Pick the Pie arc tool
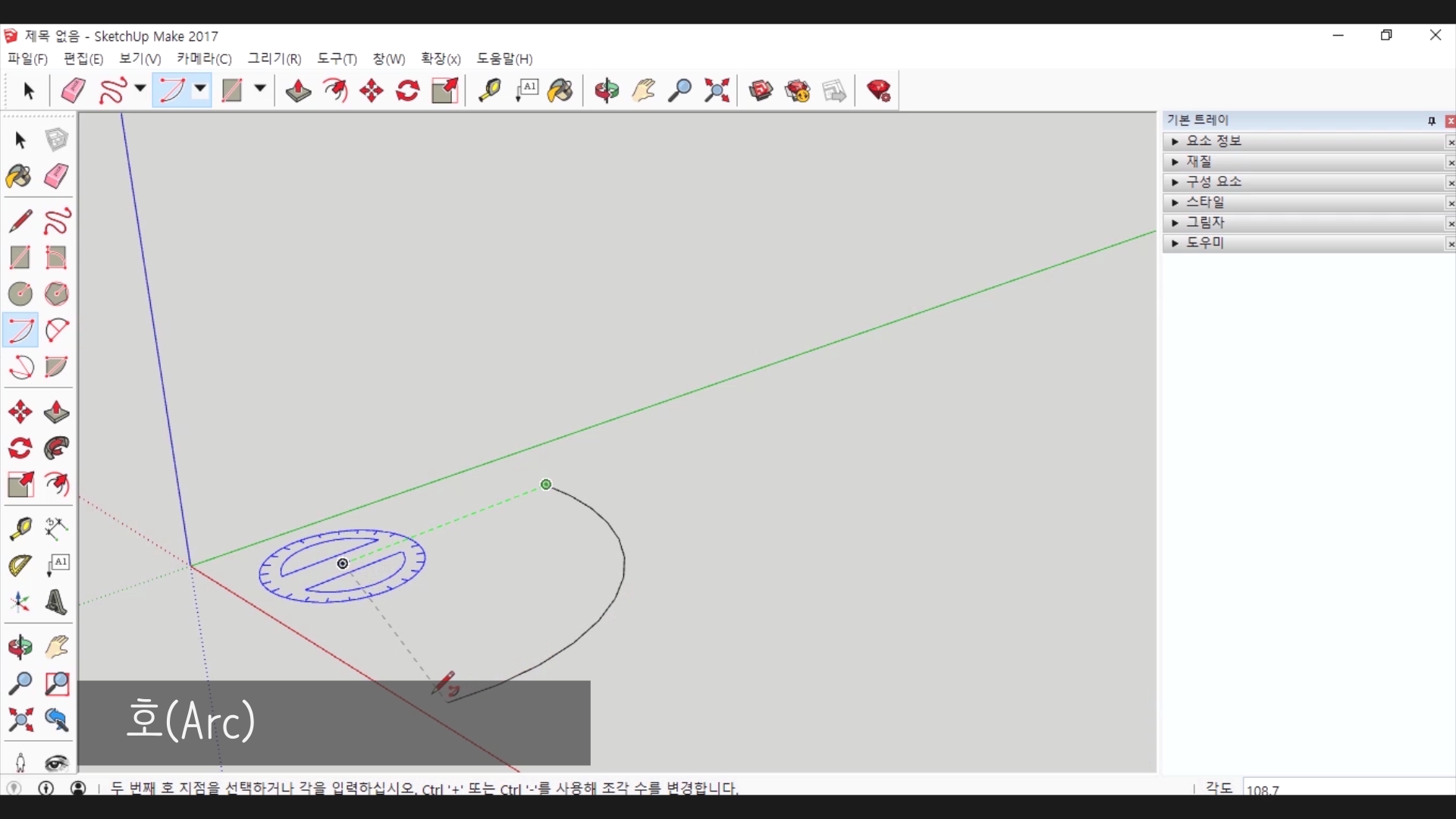The width and height of the screenshot is (1456, 819). 56,367
